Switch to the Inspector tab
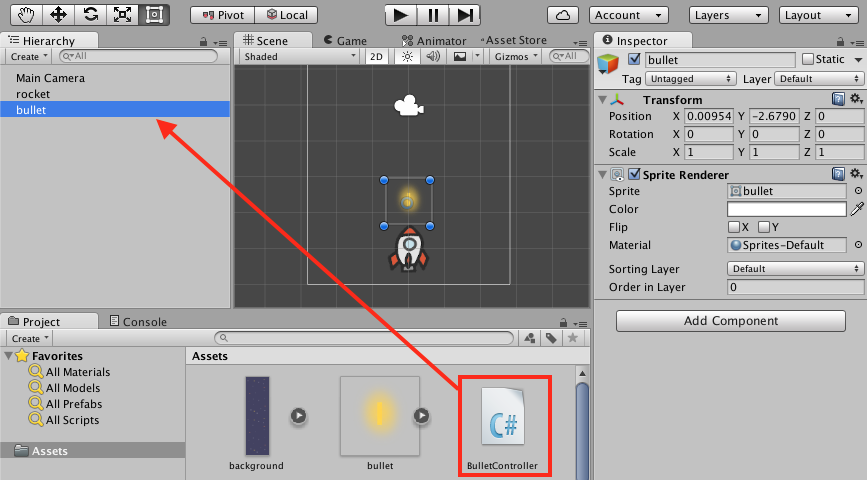 click(642, 40)
